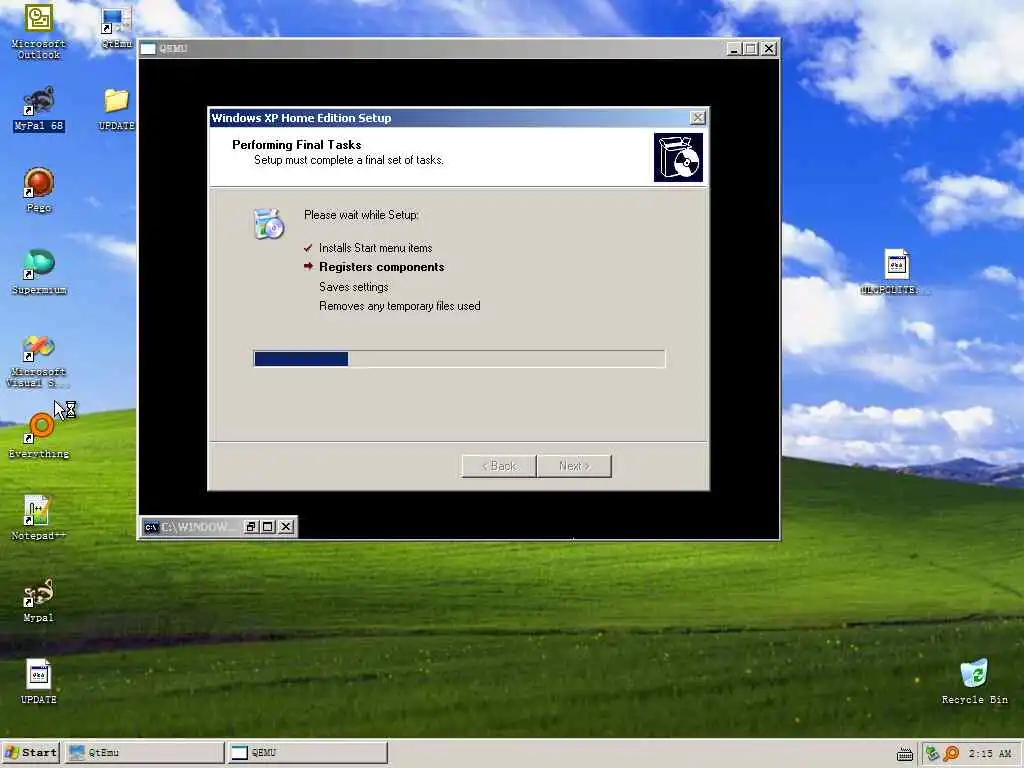The image size is (1024, 768).
Task: Click the 'Registers components' current step
Action: coord(381,267)
